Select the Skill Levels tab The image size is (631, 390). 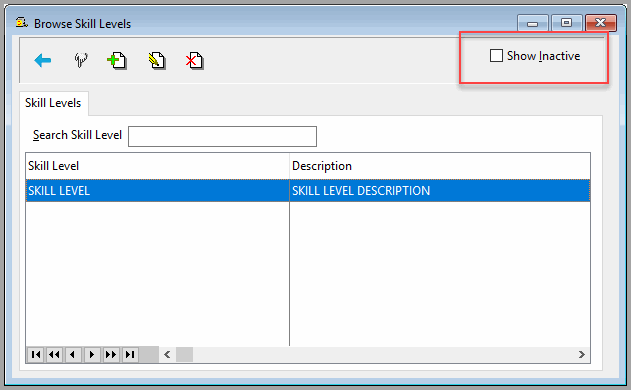coord(53,103)
